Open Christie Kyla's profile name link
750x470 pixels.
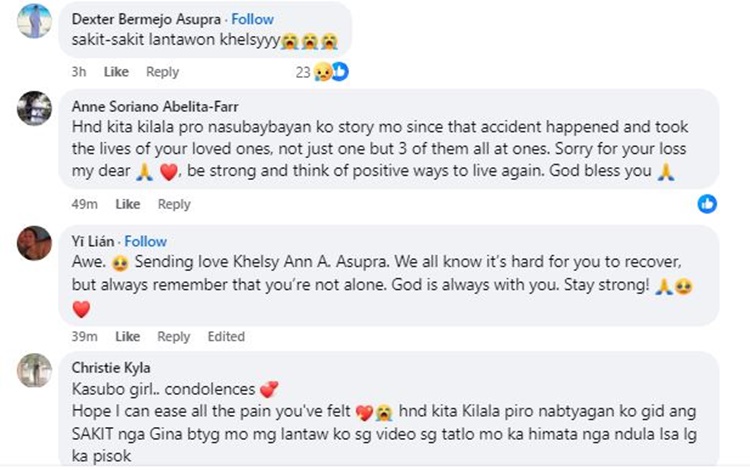pos(108,367)
